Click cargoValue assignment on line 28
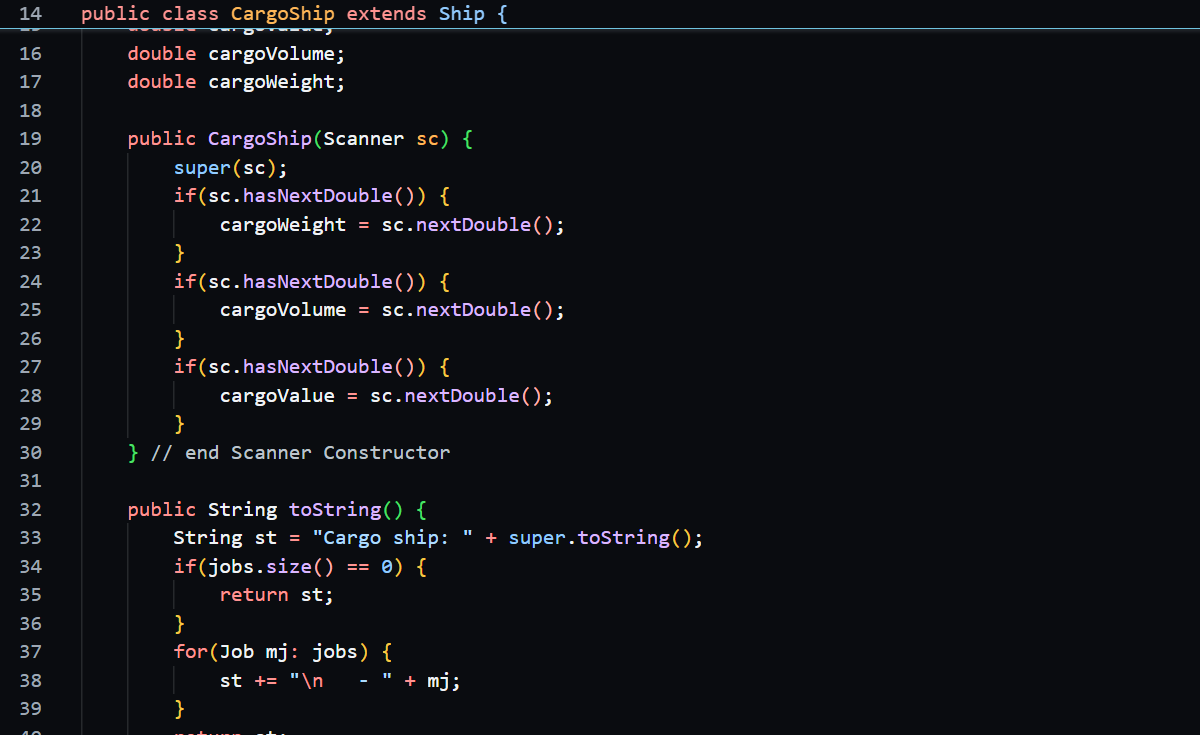This screenshot has width=1200, height=735. (x=277, y=396)
